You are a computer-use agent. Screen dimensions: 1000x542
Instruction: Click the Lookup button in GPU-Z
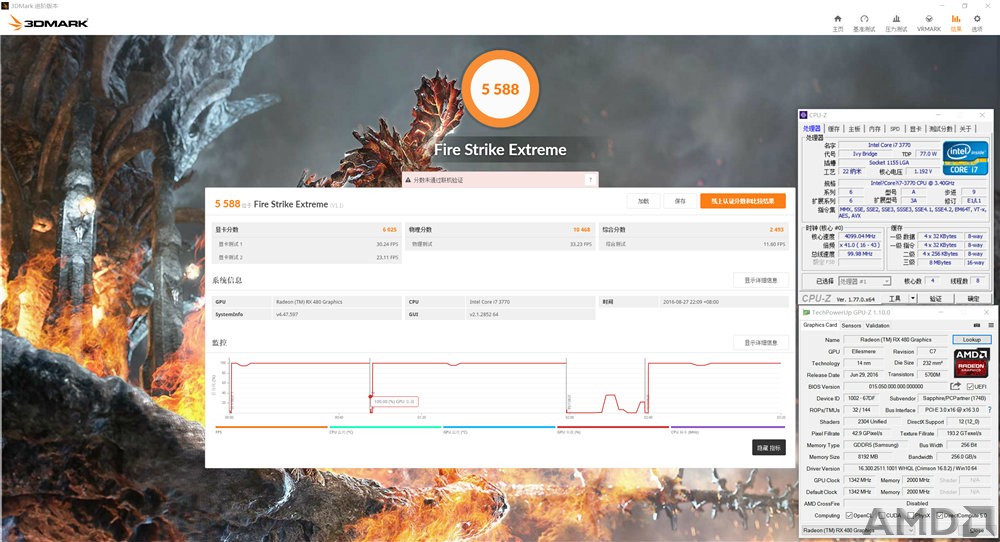971,340
